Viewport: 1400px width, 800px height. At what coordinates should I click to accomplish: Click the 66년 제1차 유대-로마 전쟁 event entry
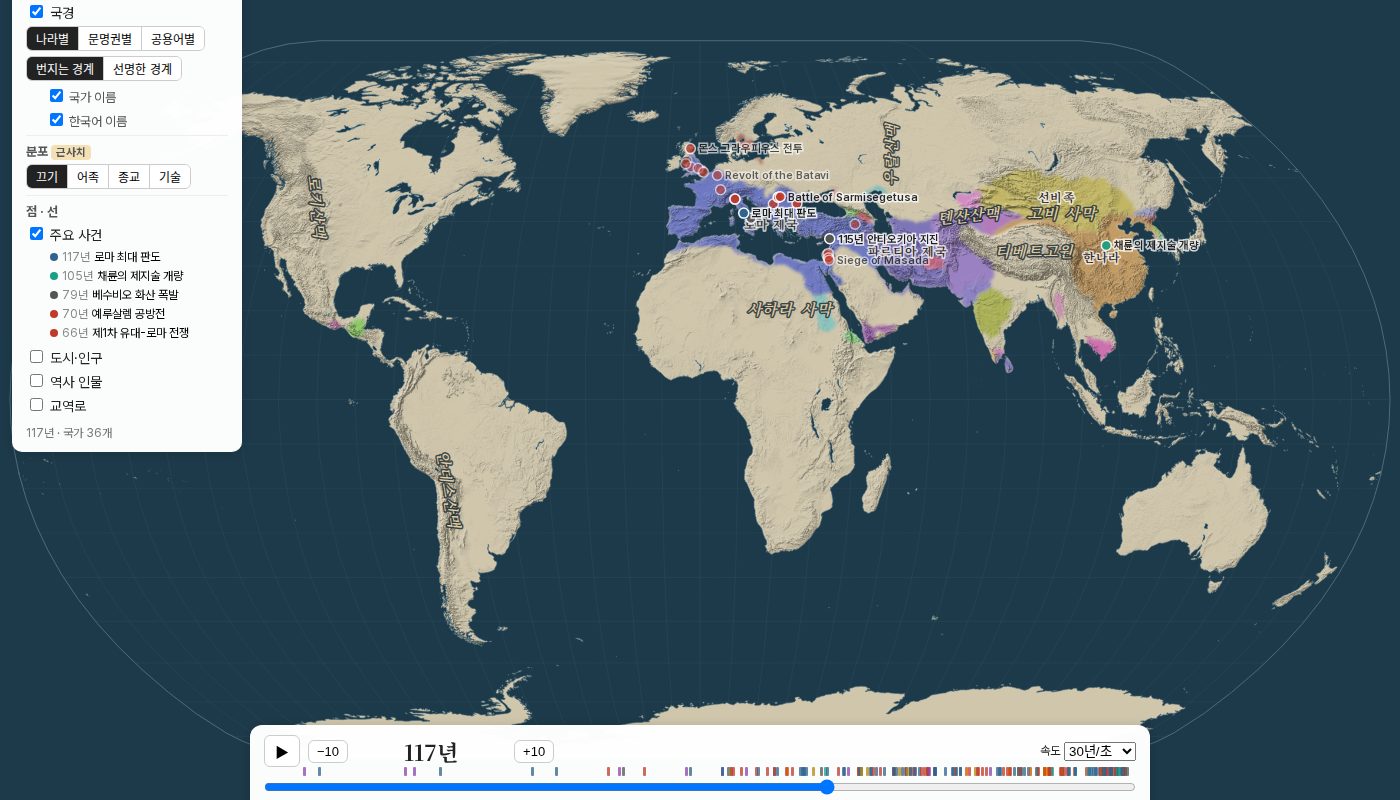click(119, 333)
